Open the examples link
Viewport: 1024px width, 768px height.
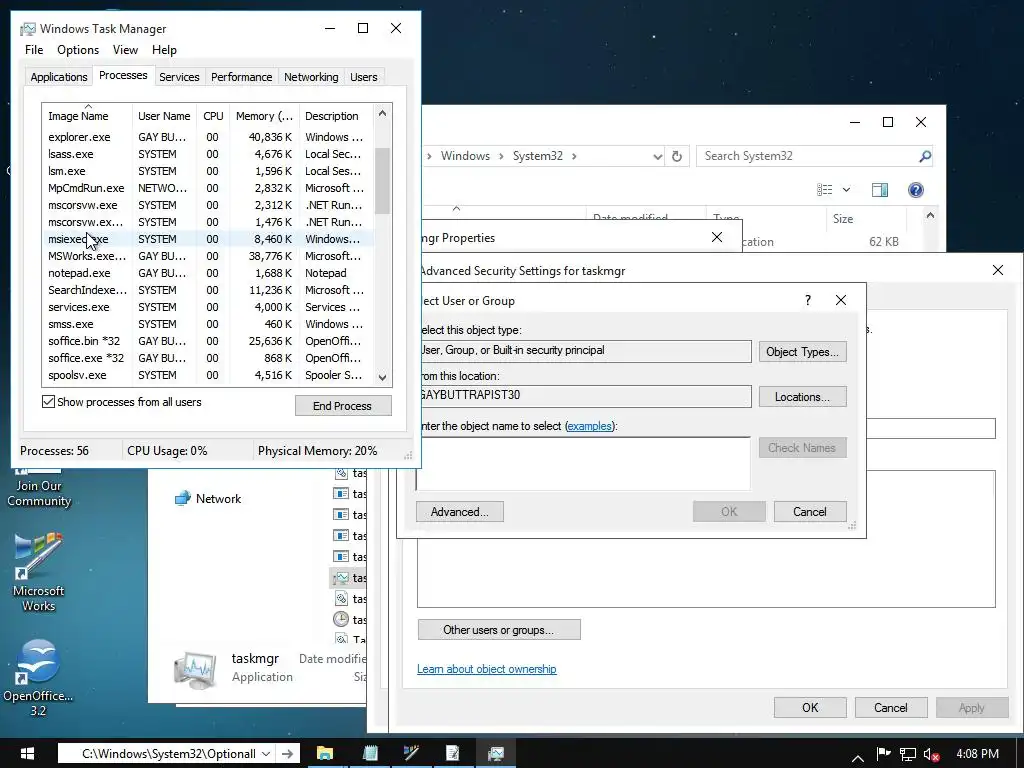(x=590, y=426)
